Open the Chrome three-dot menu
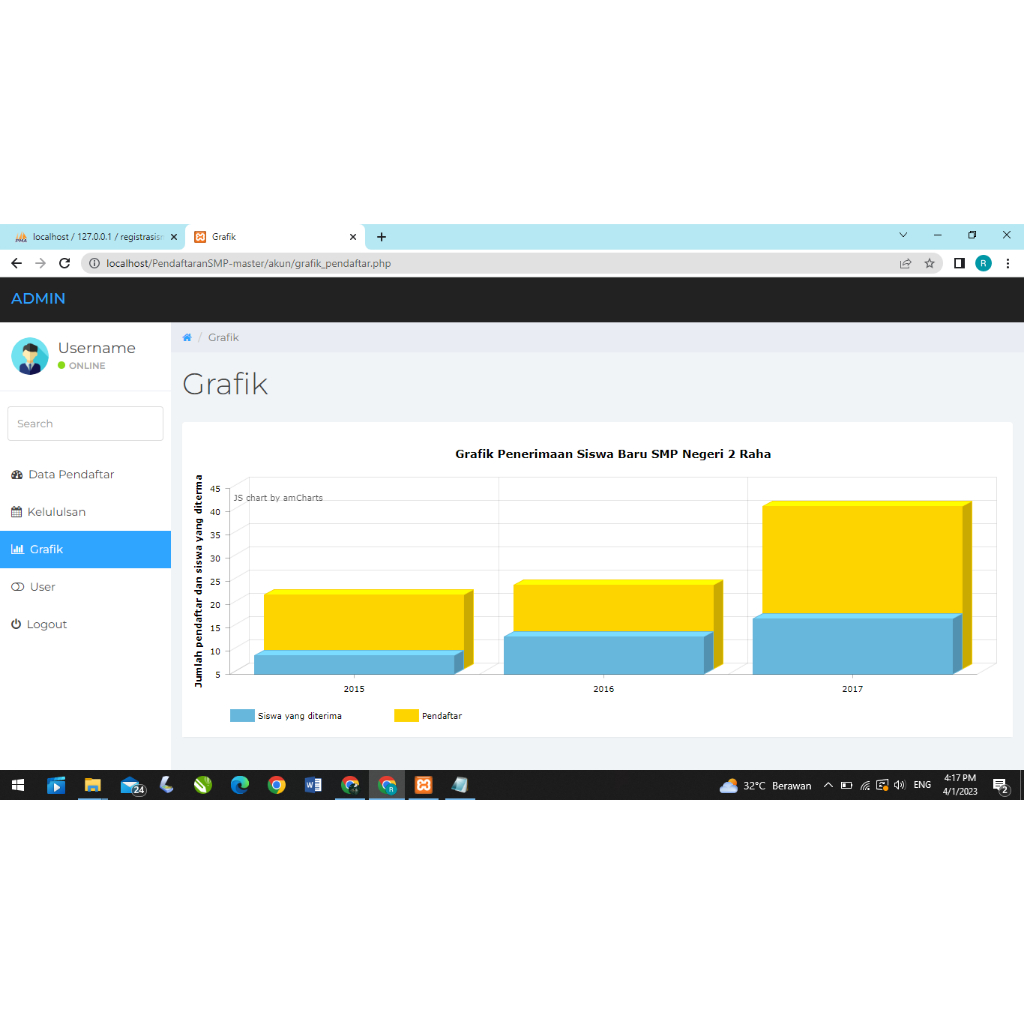The width and height of the screenshot is (1024, 1024). point(1007,264)
